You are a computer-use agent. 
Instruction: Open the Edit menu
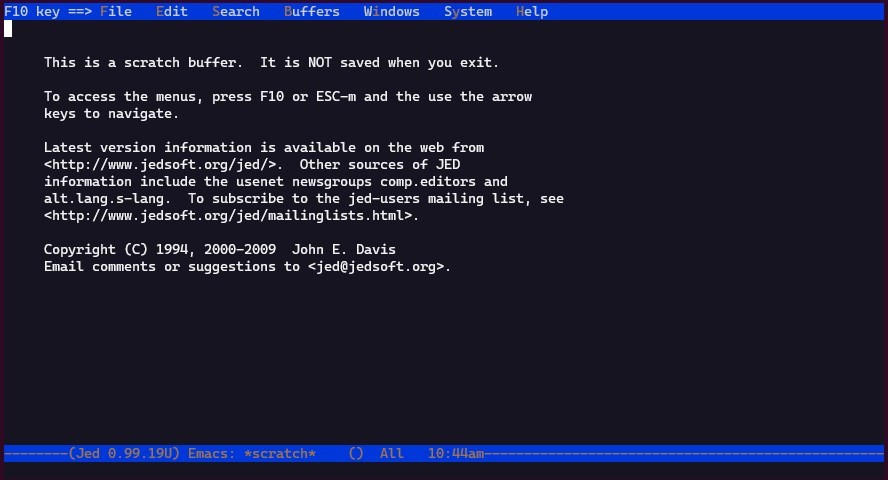click(x=172, y=11)
